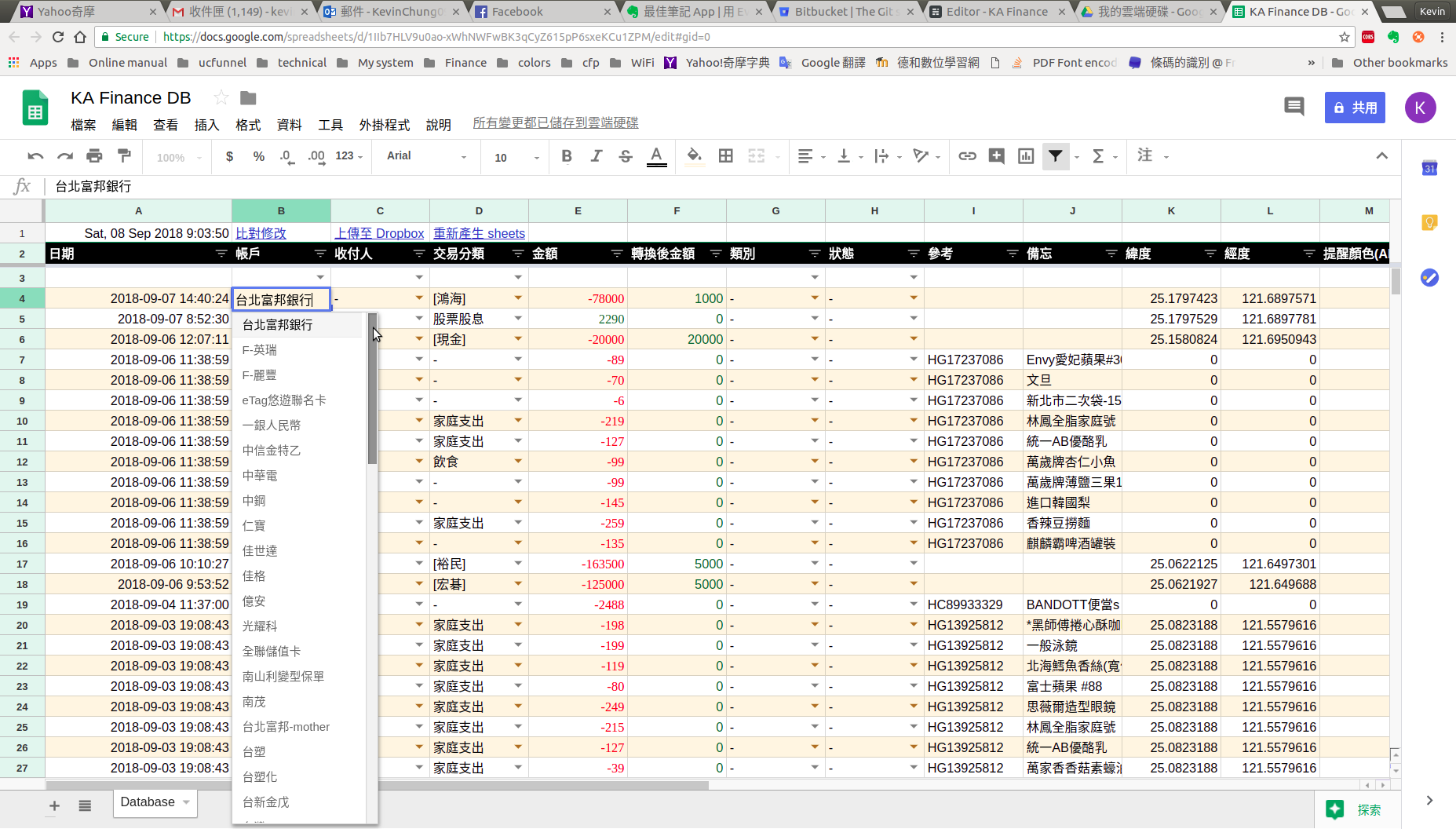
Task: Open the borders tool
Action: click(726, 156)
